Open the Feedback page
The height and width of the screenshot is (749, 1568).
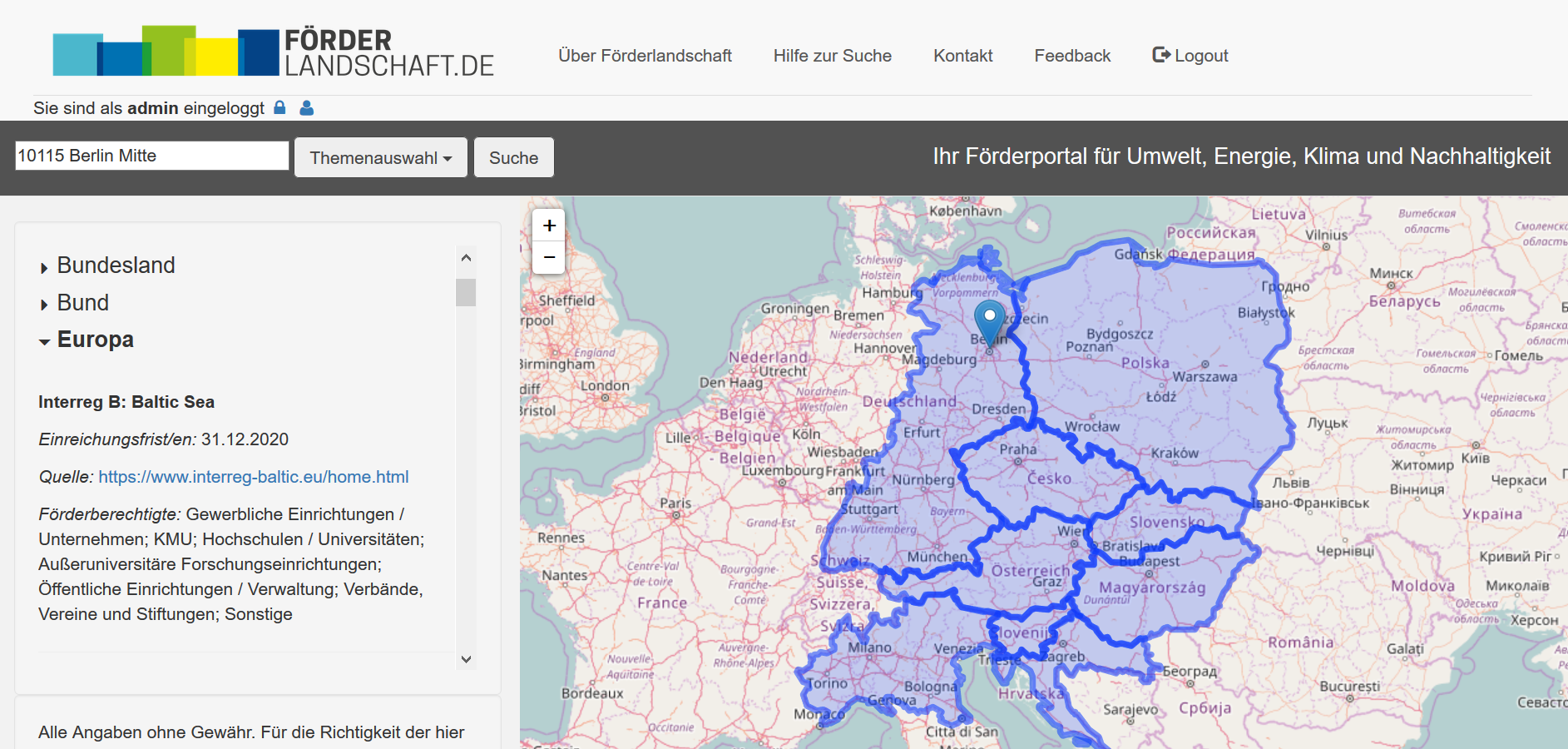[1072, 55]
